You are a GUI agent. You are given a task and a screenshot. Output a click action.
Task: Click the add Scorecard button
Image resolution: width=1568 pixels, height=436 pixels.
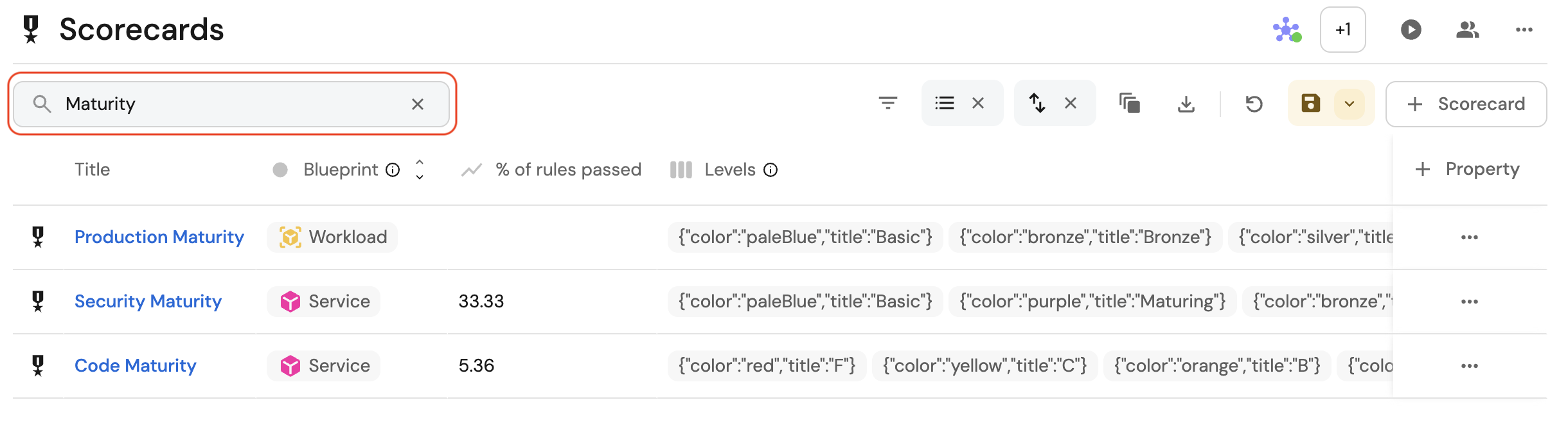pyautogui.click(x=1466, y=104)
